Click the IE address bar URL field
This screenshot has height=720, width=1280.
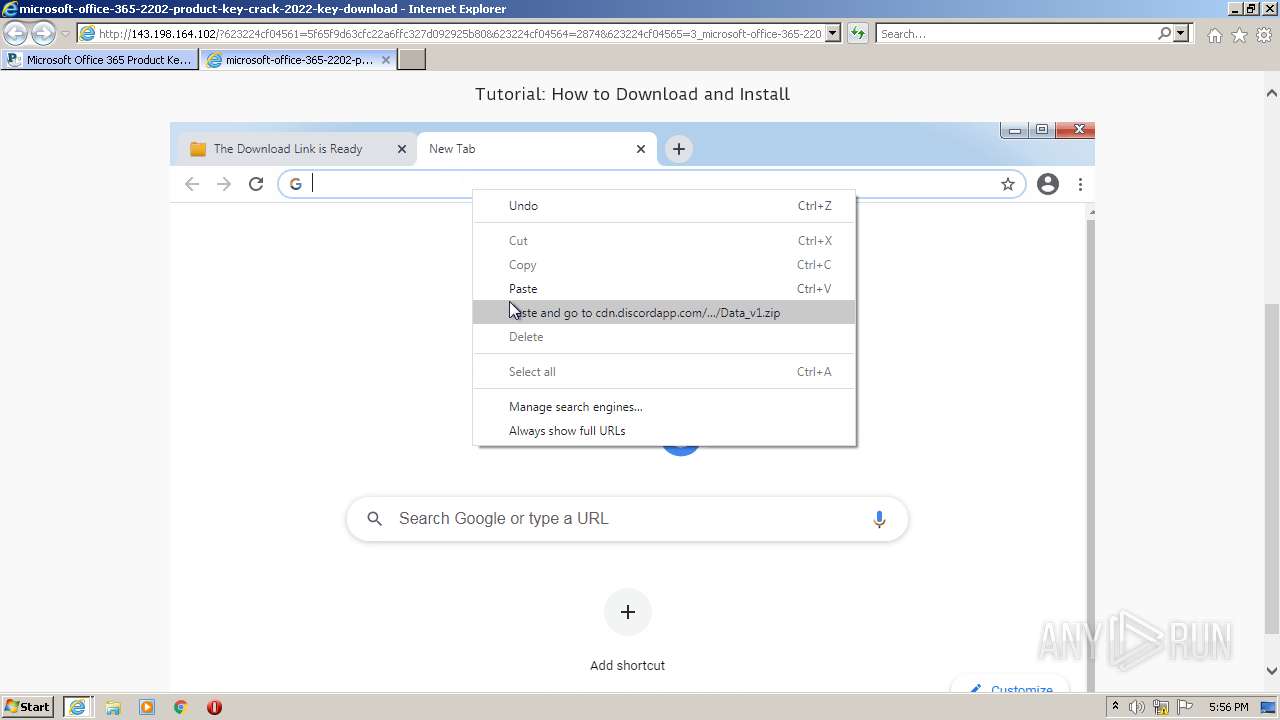(460, 34)
